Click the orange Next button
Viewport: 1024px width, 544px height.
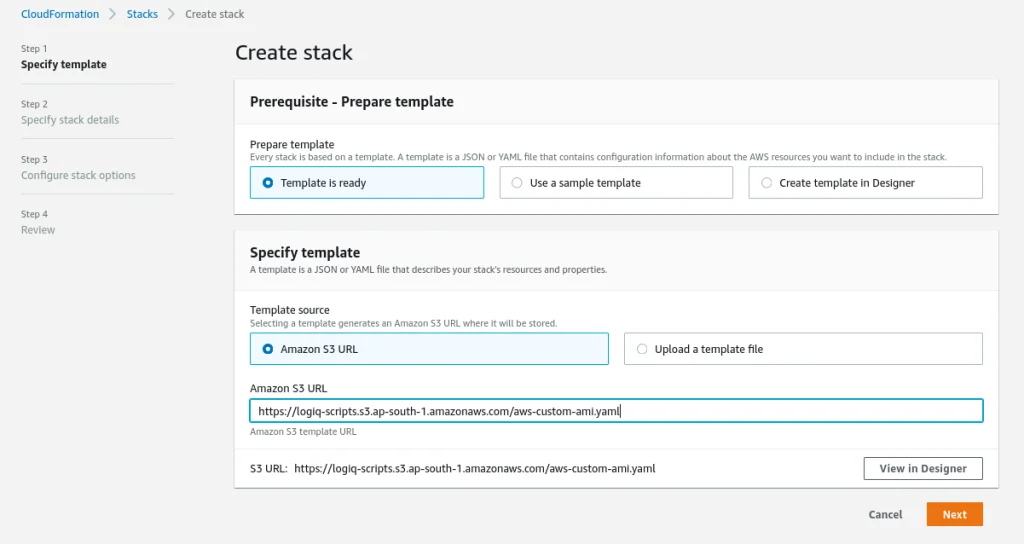[x=954, y=515]
